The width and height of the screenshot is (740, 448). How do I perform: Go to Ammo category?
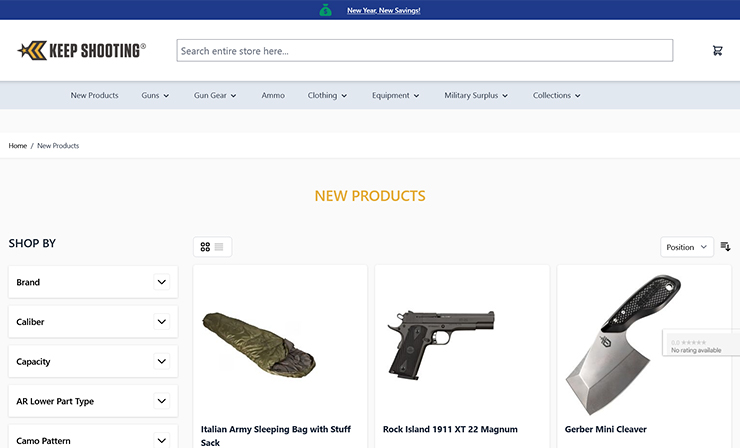coord(273,96)
